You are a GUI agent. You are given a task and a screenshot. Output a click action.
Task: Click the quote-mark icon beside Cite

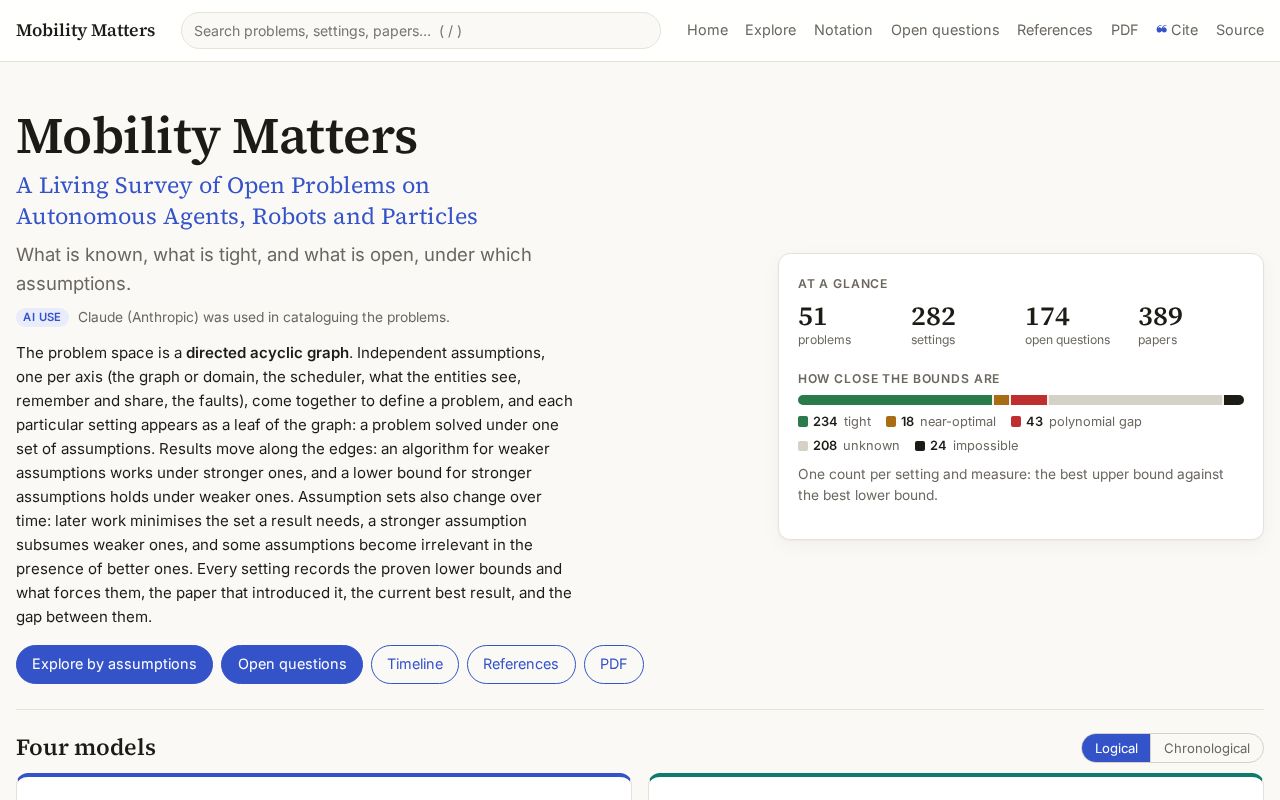pos(1162,30)
